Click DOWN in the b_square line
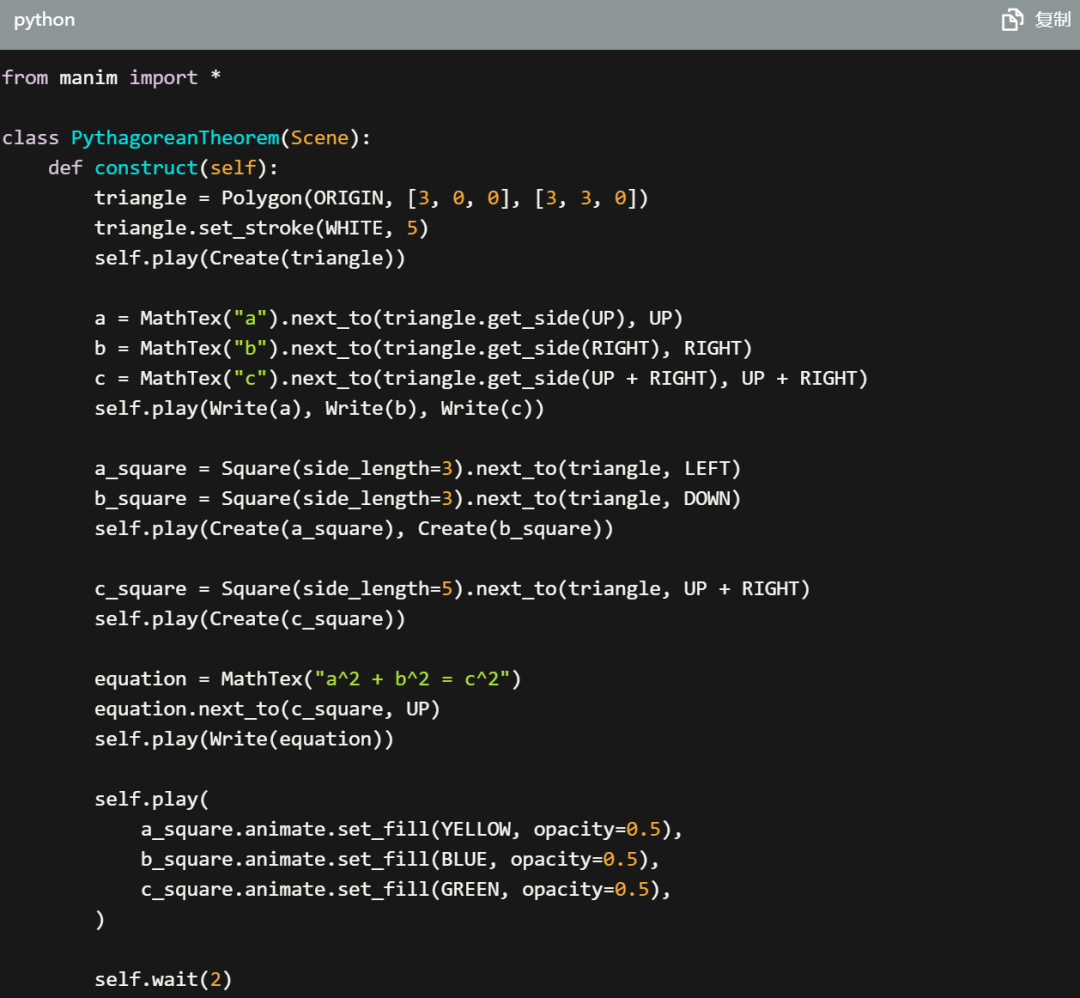The height and width of the screenshot is (998, 1080). tap(707, 499)
